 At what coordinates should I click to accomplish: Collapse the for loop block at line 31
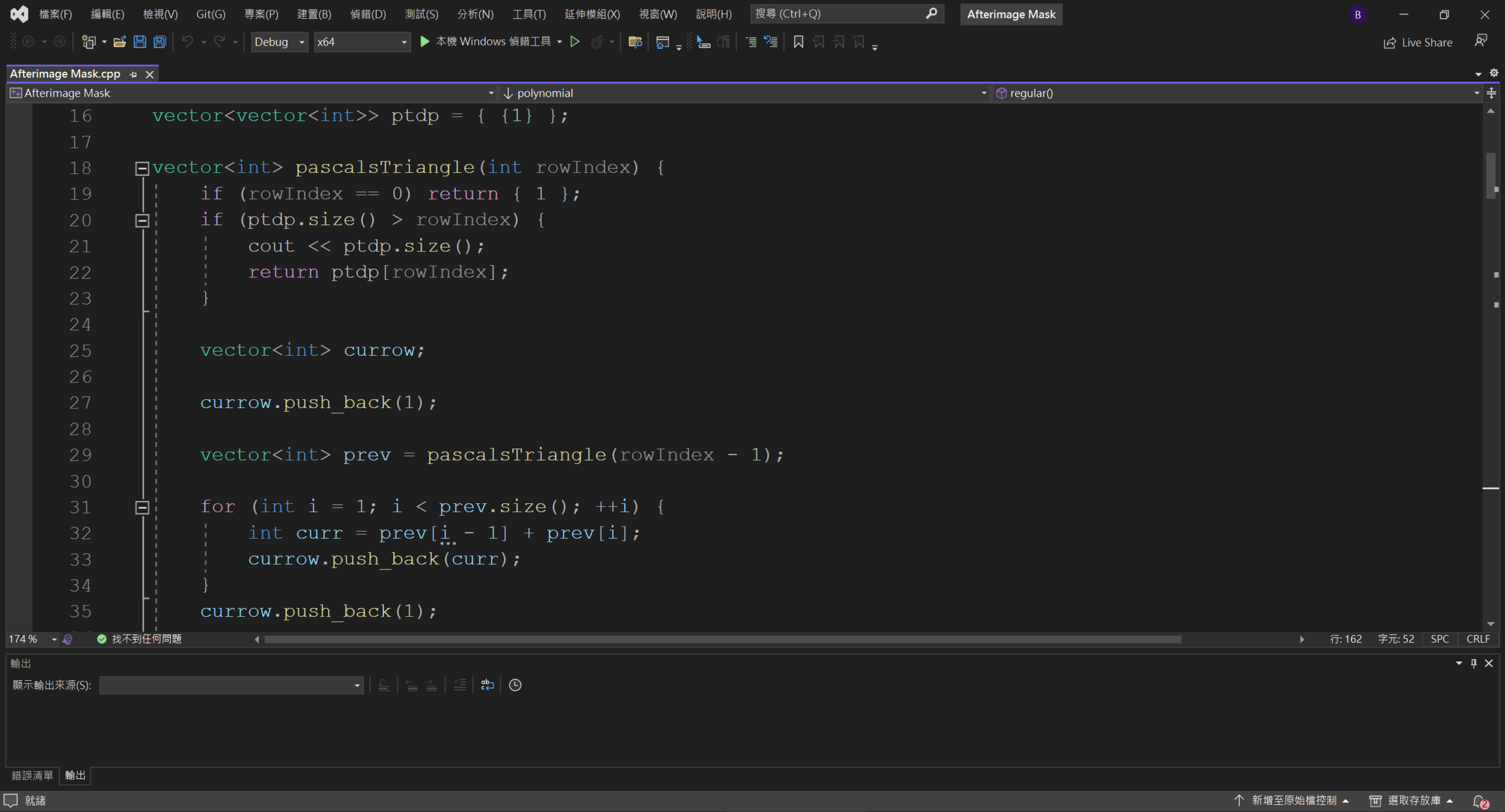[142, 507]
